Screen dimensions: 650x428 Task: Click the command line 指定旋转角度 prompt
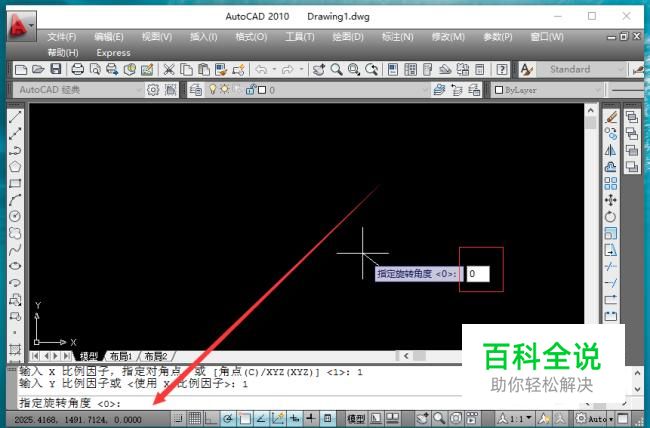pos(70,403)
